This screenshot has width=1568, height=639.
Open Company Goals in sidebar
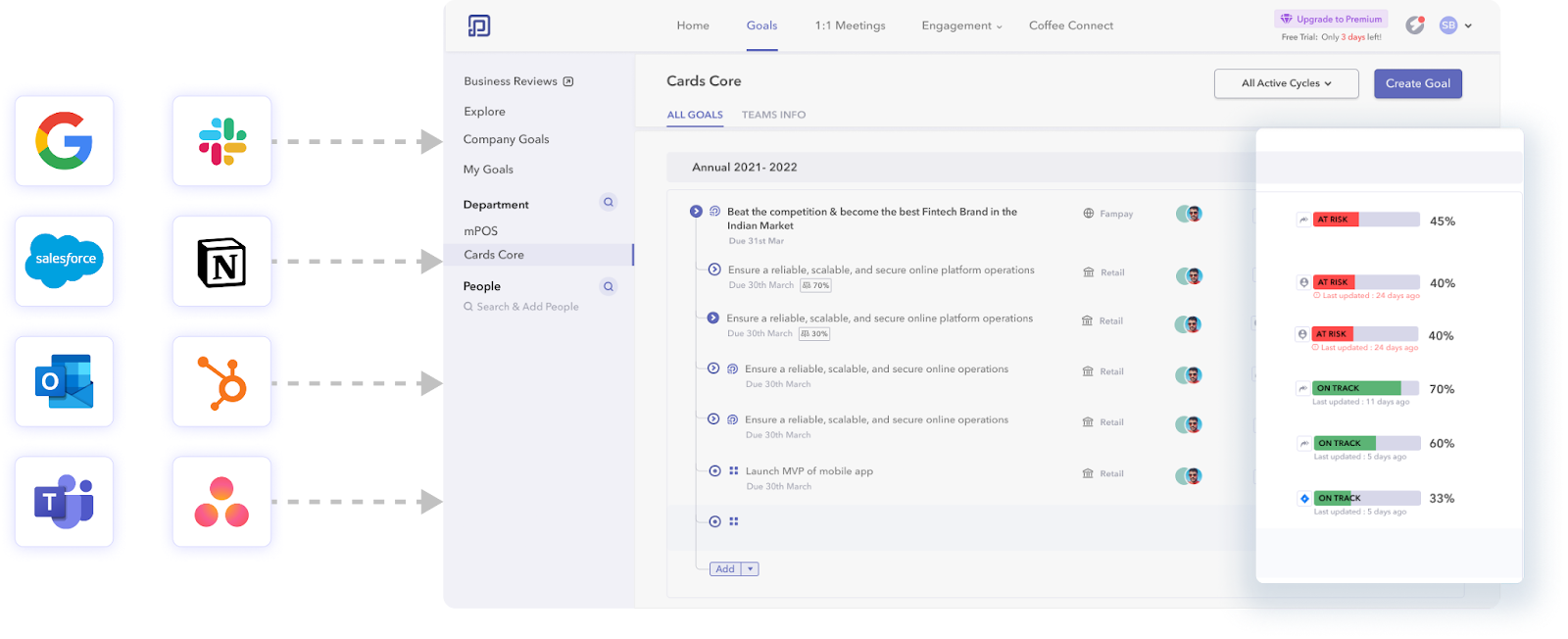click(x=506, y=139)
